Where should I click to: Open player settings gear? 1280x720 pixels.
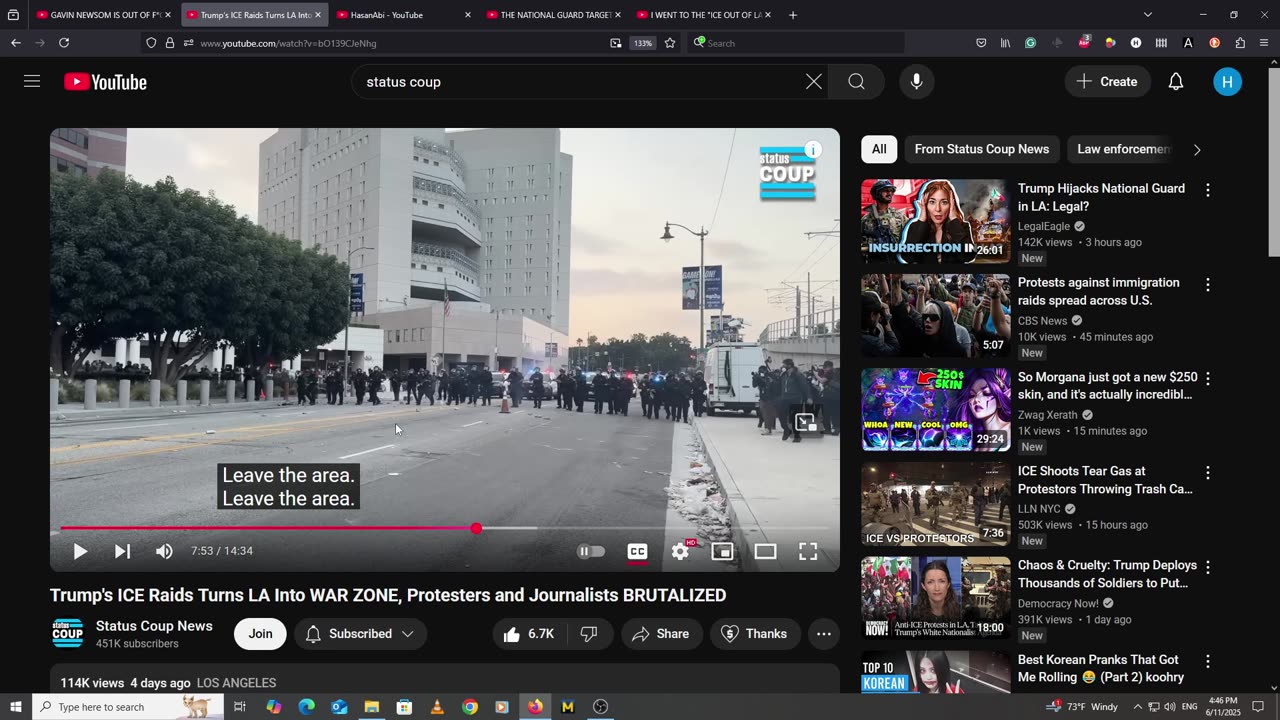pyautogui.click(x=680, y=551)
